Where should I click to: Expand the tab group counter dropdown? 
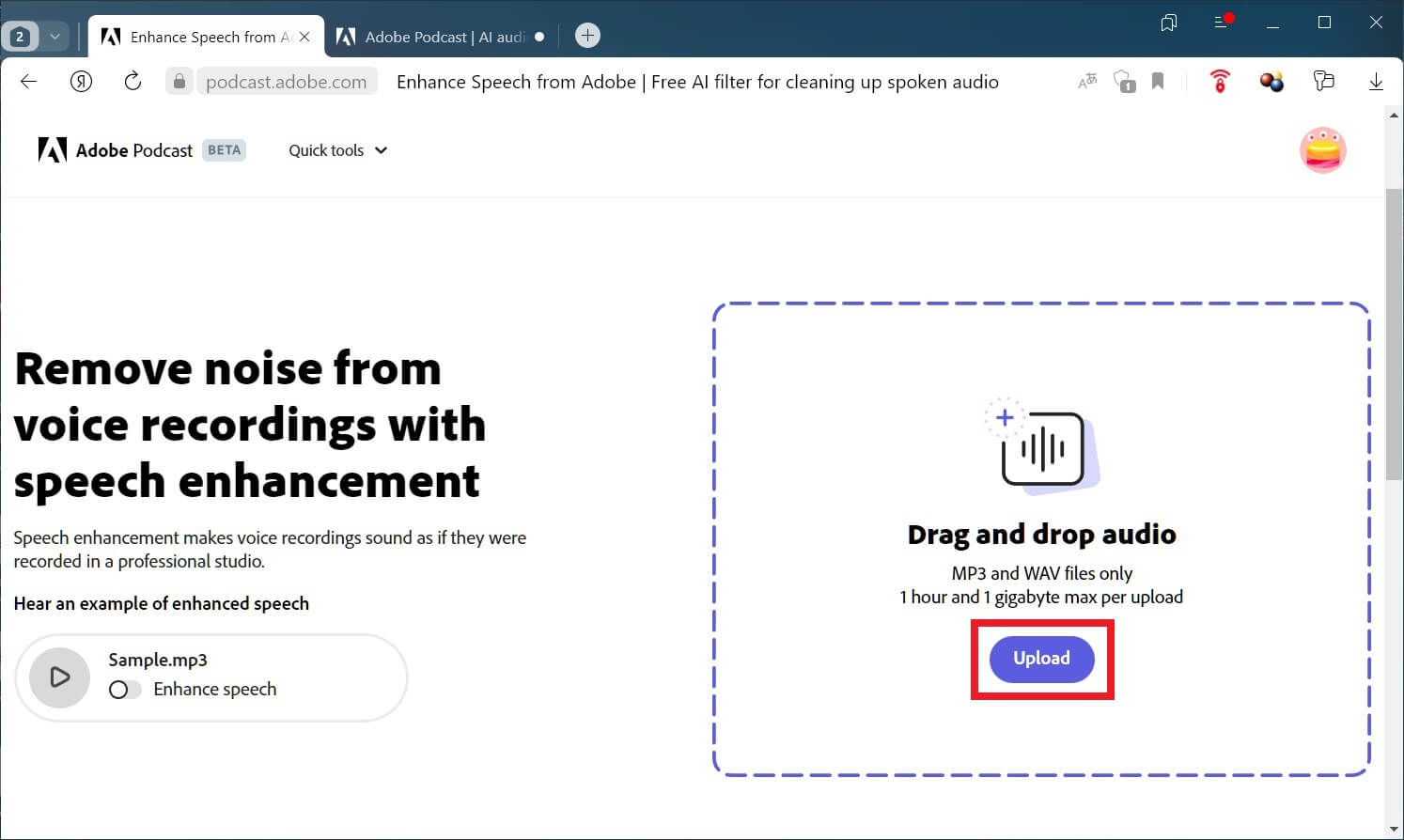point(55,37)
